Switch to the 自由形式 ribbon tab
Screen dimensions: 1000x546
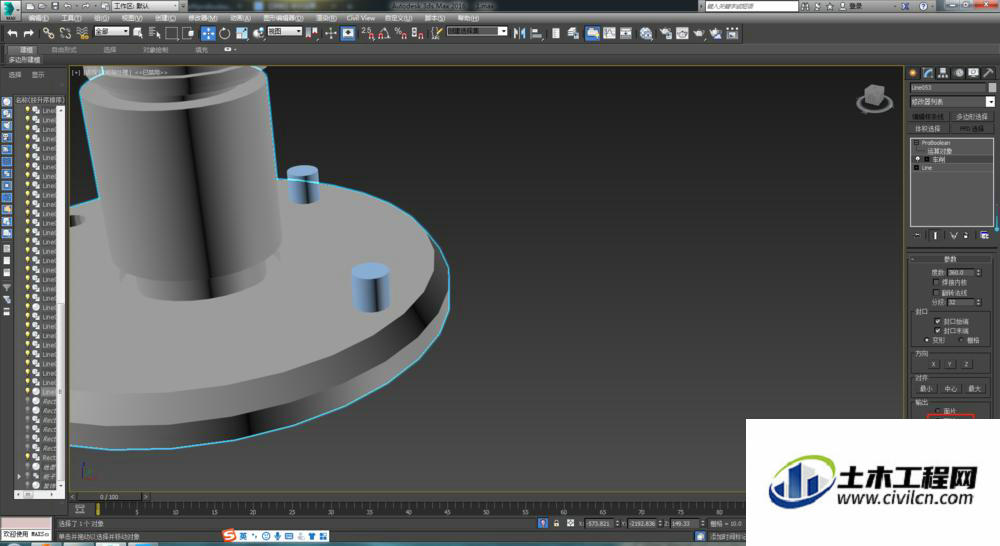pyautogui.click(x=64, y=49)
